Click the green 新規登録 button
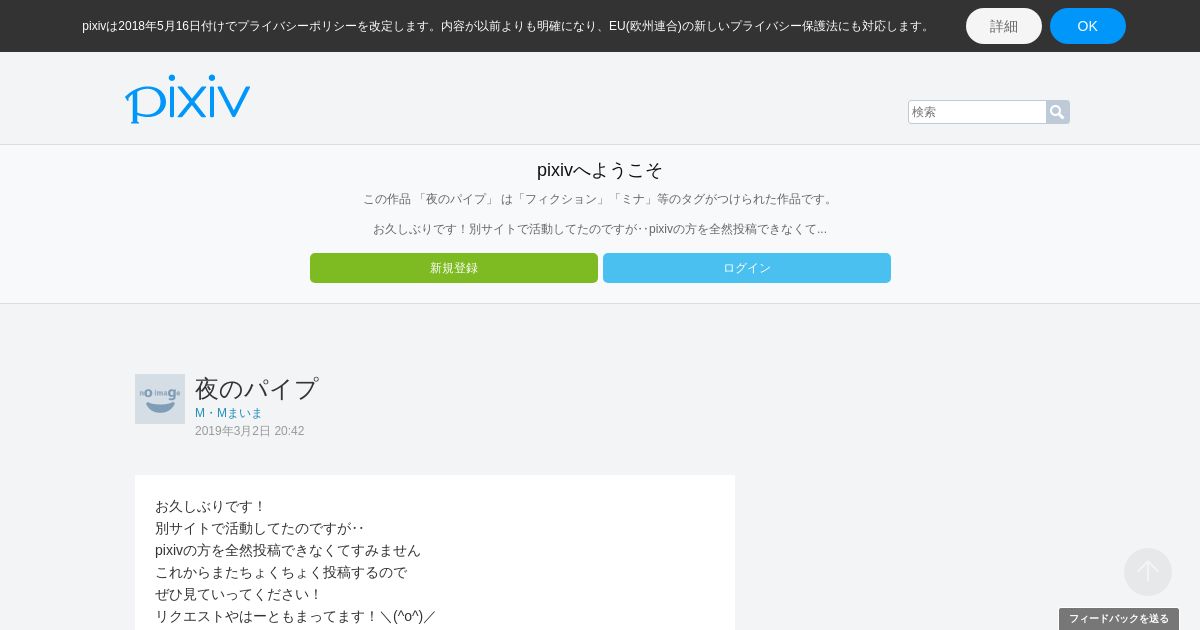 [454, 268]
